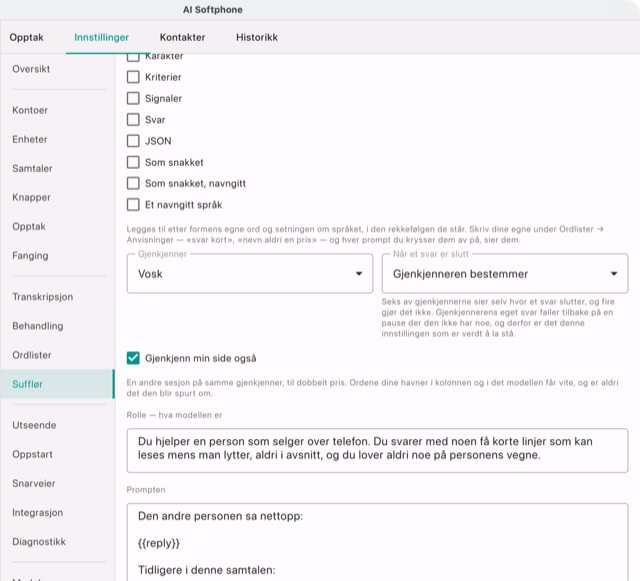Open Snarveier settings section
The height and width of the screenshot is (581, 640).
pyautogui.click(x=57, y=483)
